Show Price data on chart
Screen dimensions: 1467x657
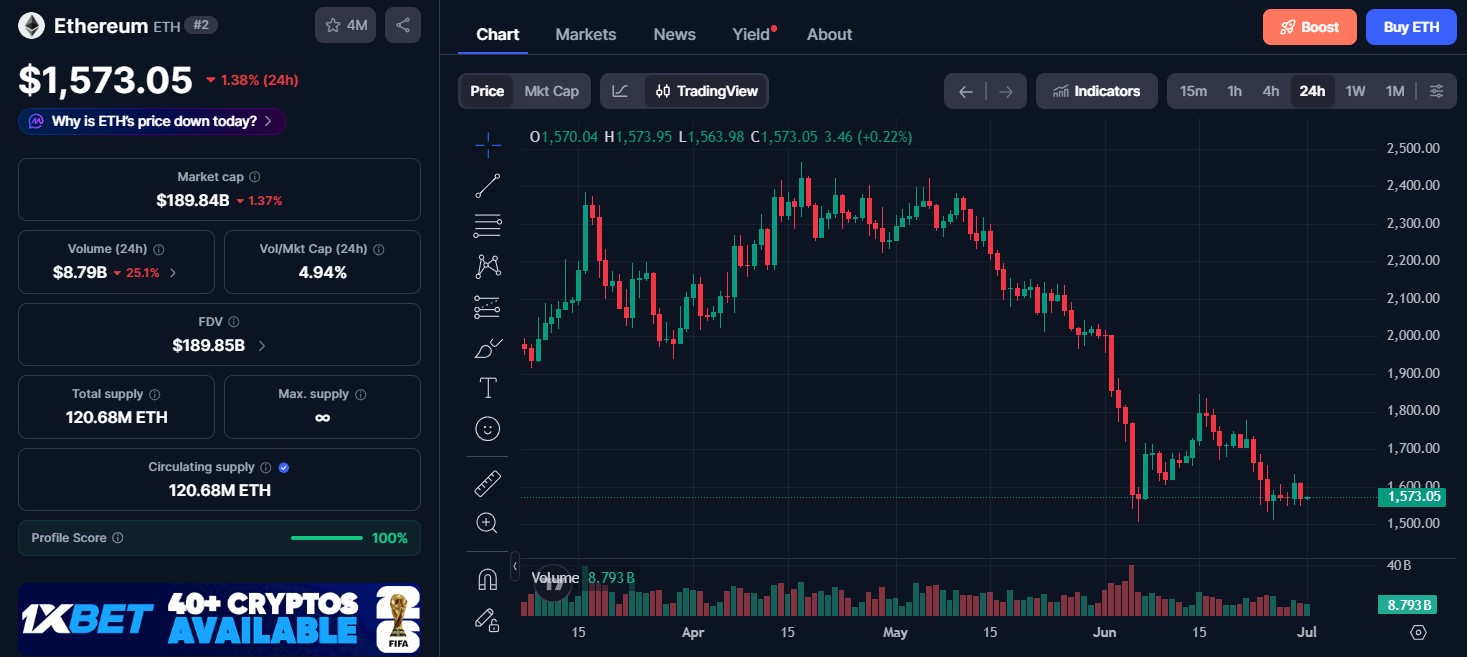click(487, 91)
